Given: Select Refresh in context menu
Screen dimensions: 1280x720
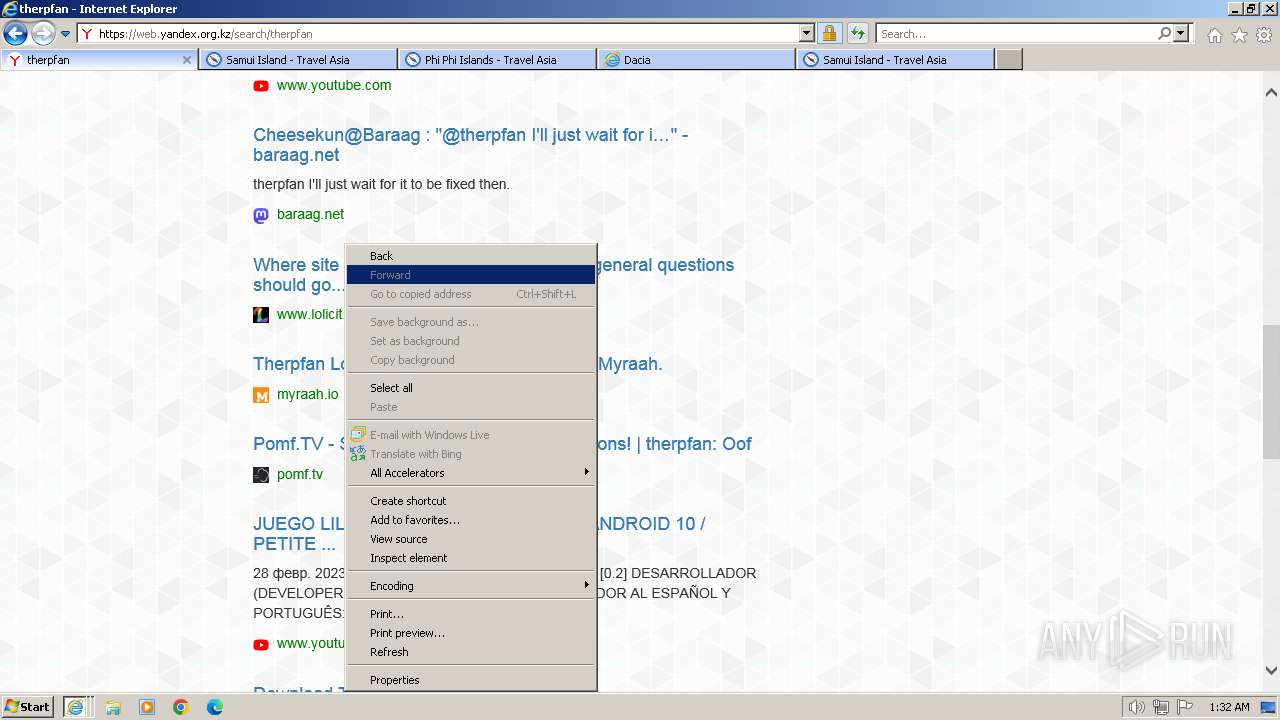Looking at the screenshot, I should [x=471, y=652].
